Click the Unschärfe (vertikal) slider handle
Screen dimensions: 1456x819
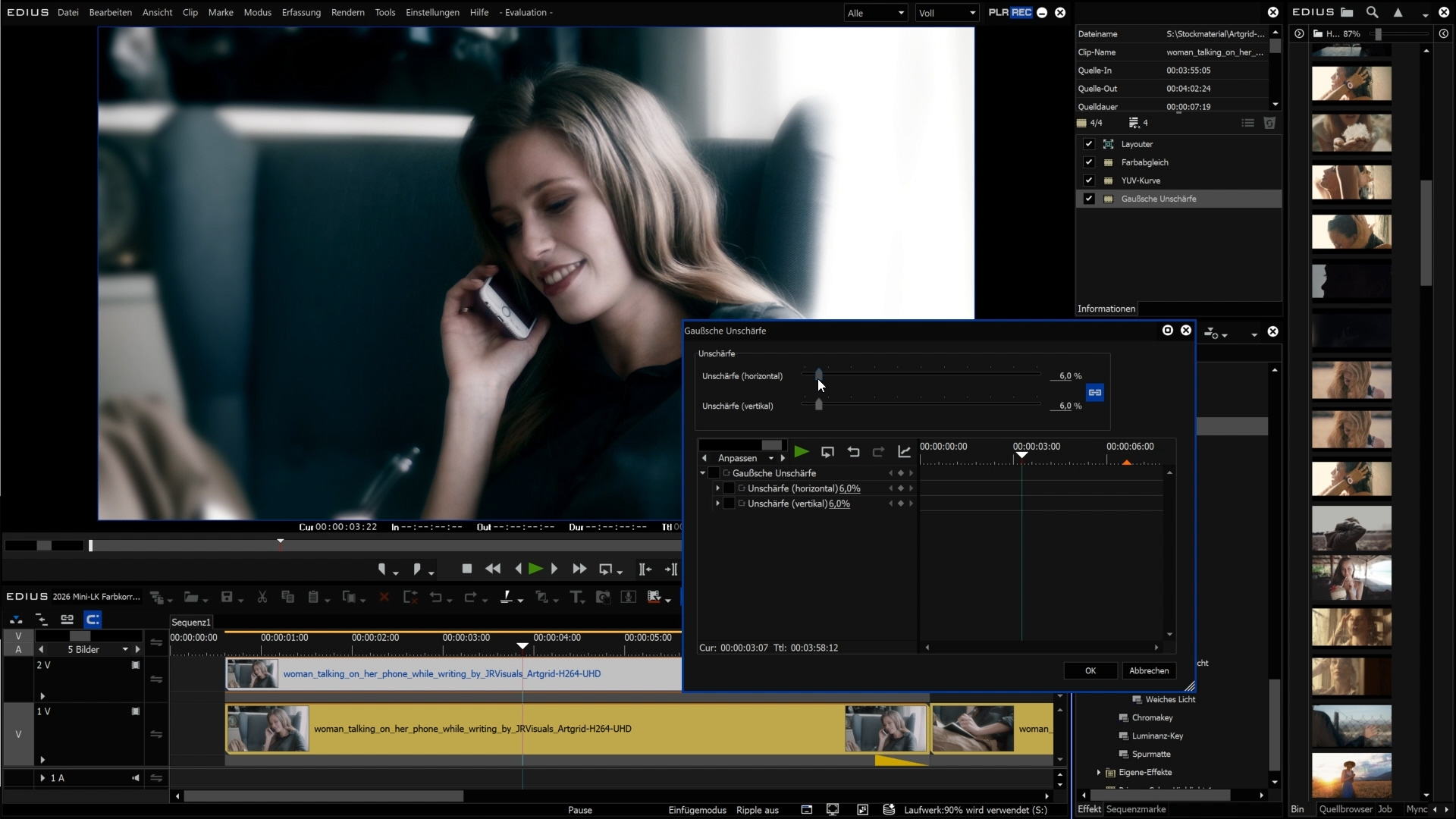coord(819,405)
